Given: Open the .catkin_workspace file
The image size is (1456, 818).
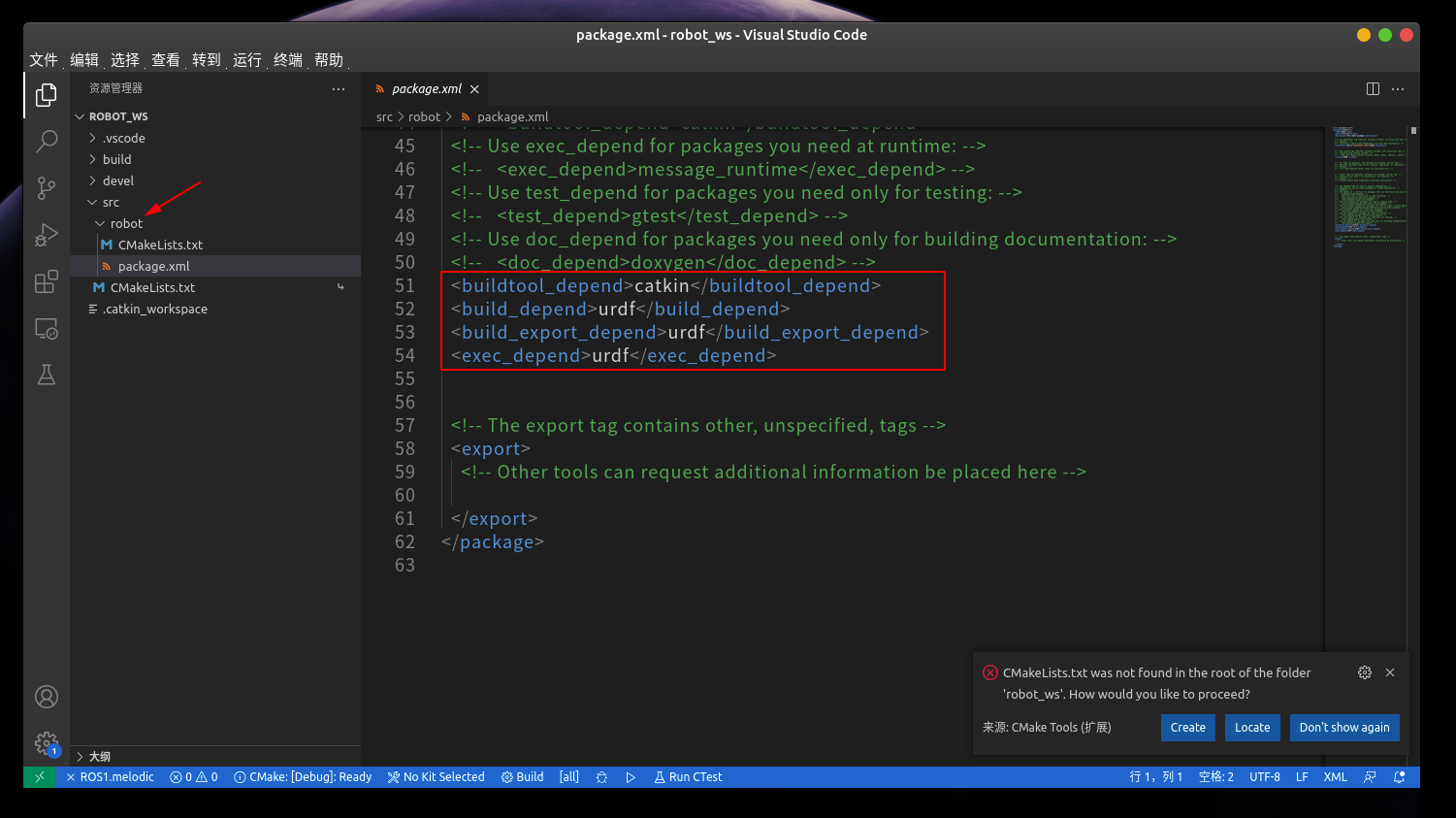Looking at the screenshot, I should tap(215, 309).
